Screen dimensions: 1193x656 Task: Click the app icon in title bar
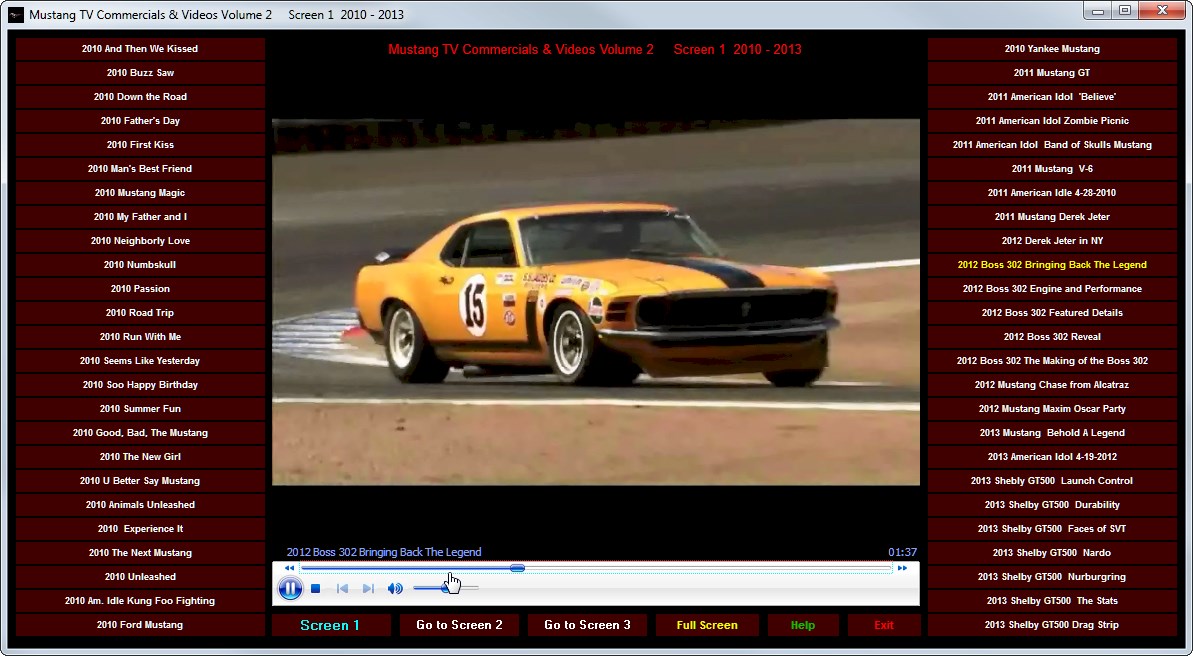click(15, 14)
